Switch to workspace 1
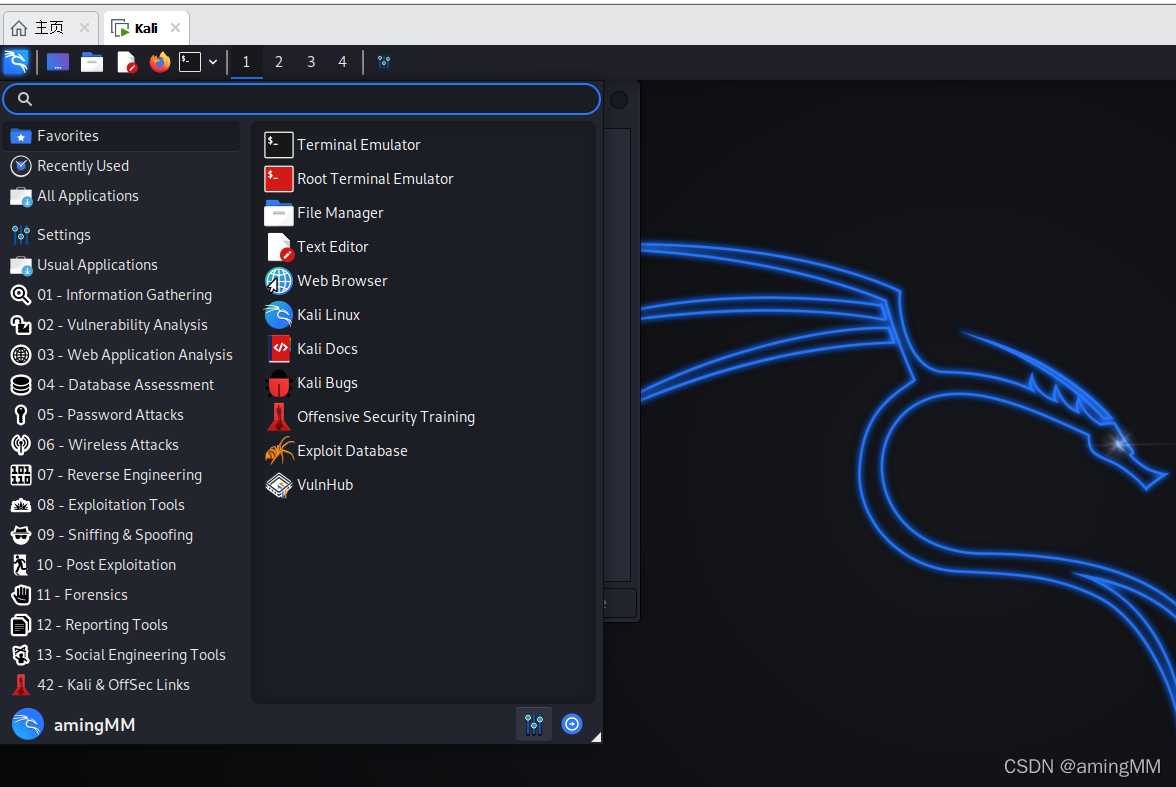Viewport: 1176px width, 787px height. click(x=246, y=62)
